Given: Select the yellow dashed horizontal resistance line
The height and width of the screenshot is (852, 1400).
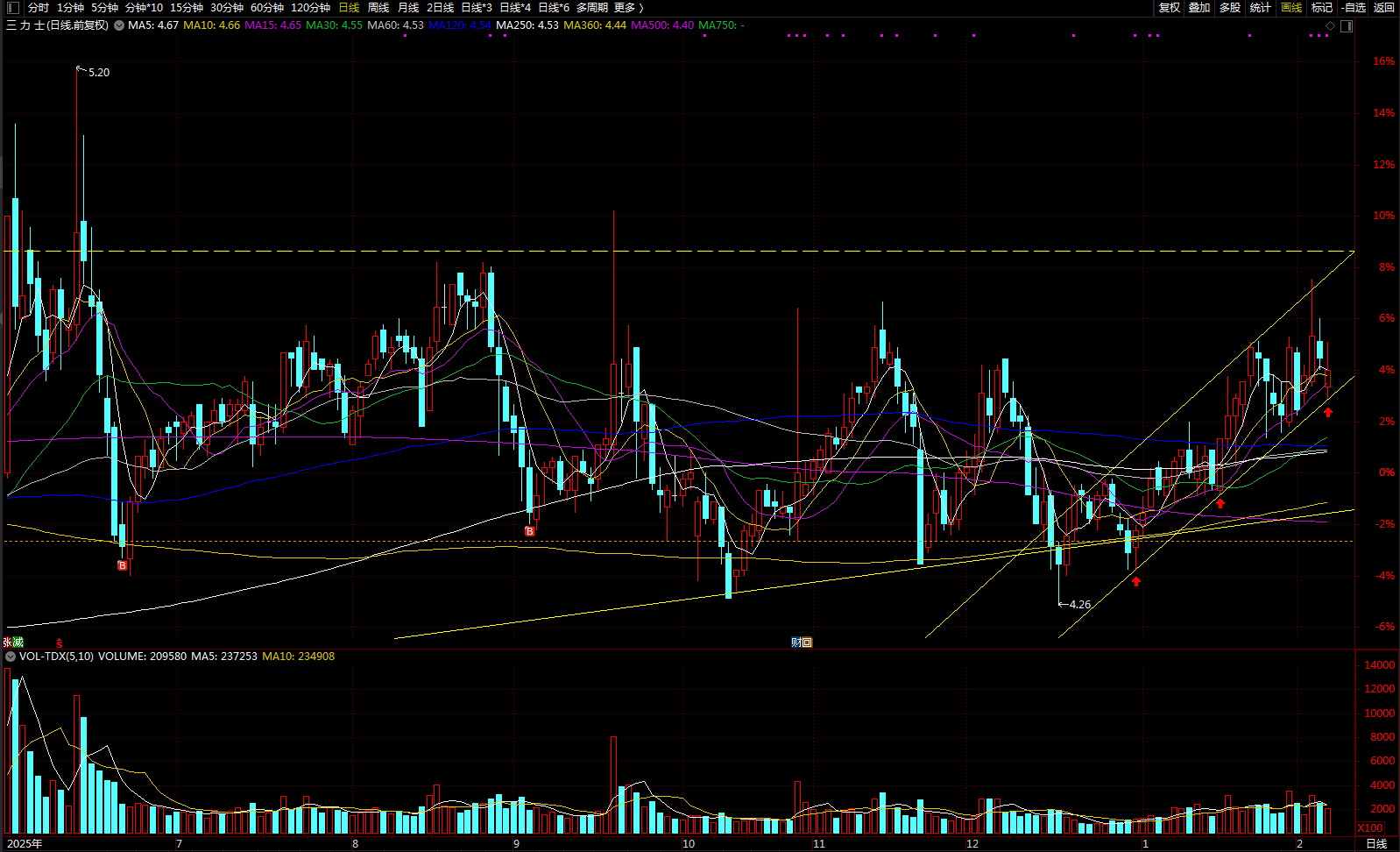Looking at the screenshot, I should tap(679, 252).
